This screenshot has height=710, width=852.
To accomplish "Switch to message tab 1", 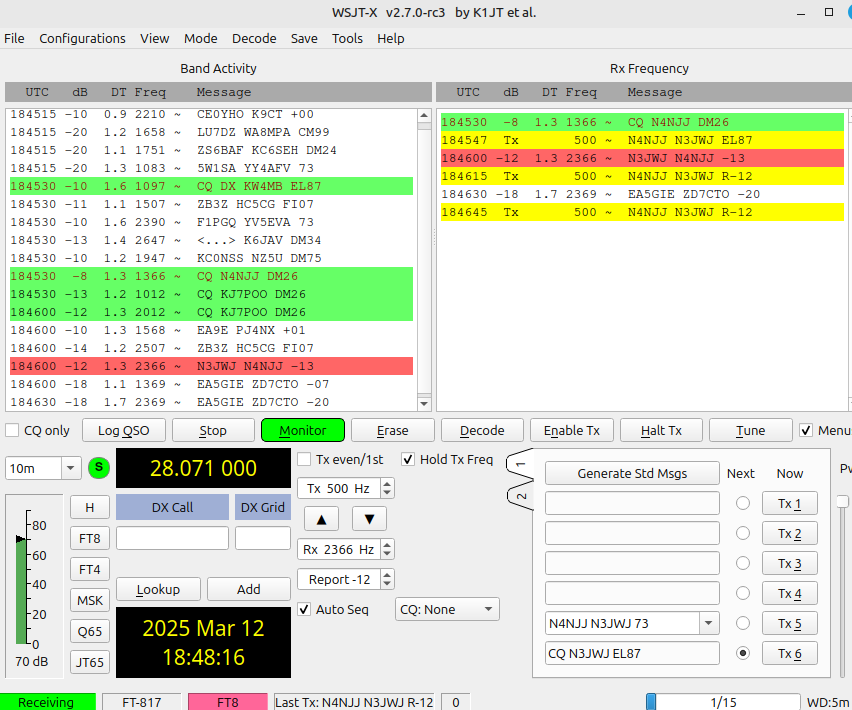I will pos(521,464).
